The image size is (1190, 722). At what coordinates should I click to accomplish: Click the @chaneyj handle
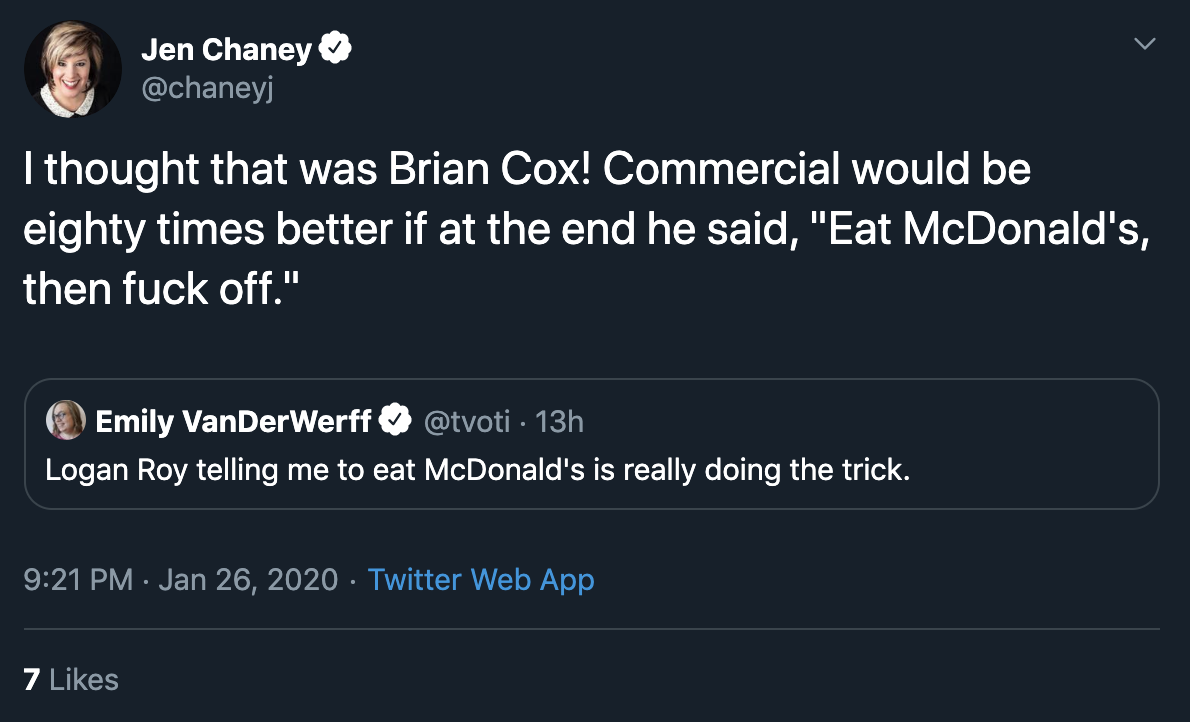click(x=207, y=89)
